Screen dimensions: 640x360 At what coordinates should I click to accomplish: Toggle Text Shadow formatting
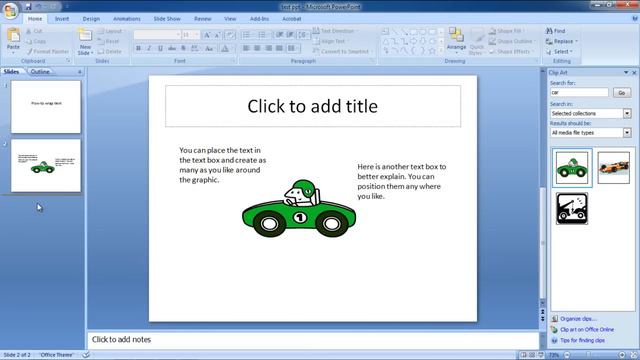(x=183, y=48)
